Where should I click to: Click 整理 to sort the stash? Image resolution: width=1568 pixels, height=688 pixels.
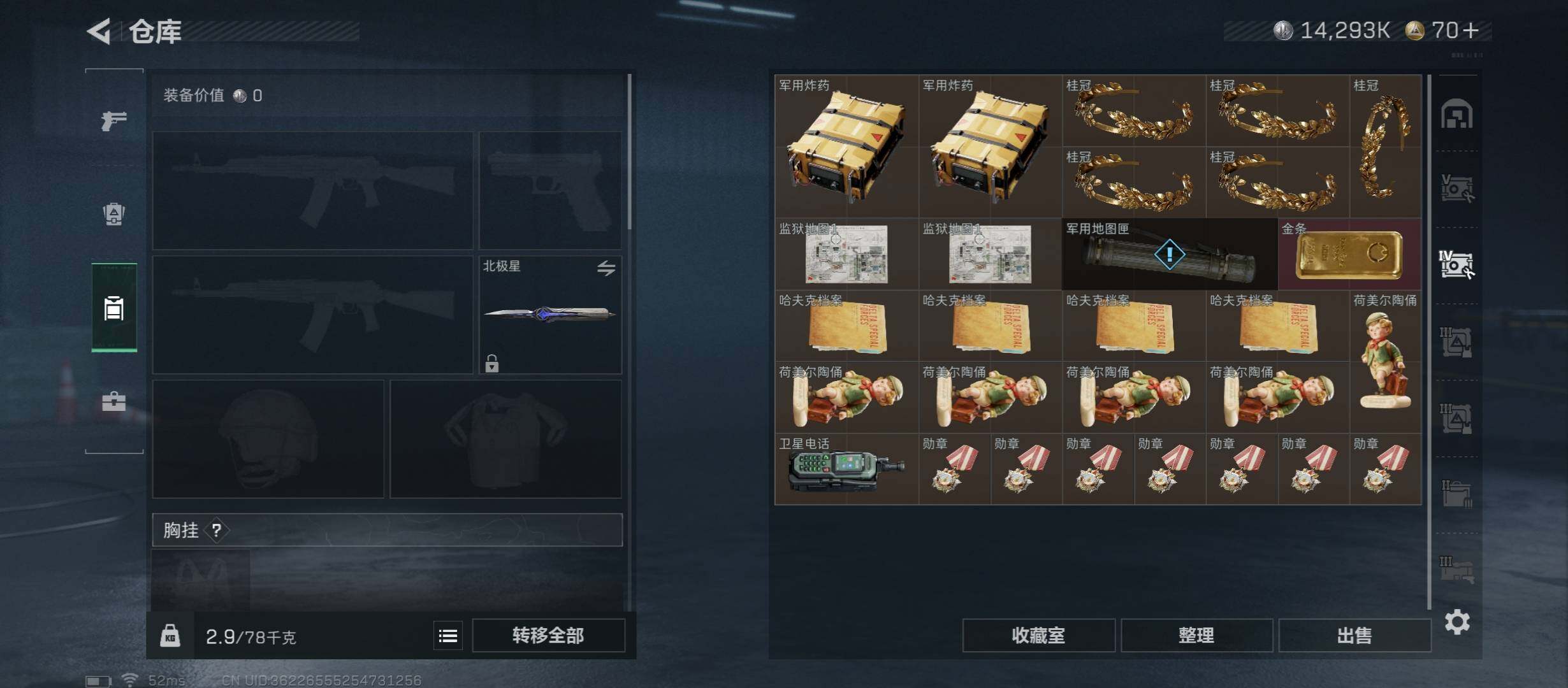click(1196, 635)
